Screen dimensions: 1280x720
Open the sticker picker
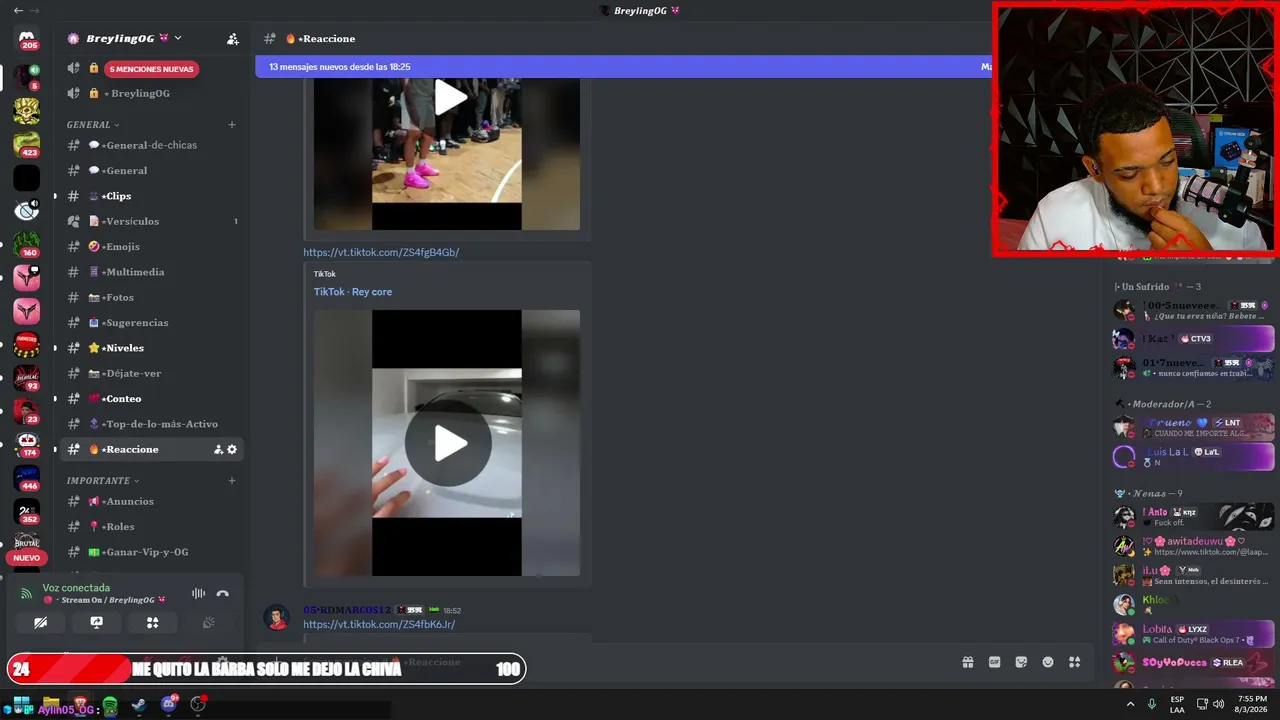[x=1021, y=662]
